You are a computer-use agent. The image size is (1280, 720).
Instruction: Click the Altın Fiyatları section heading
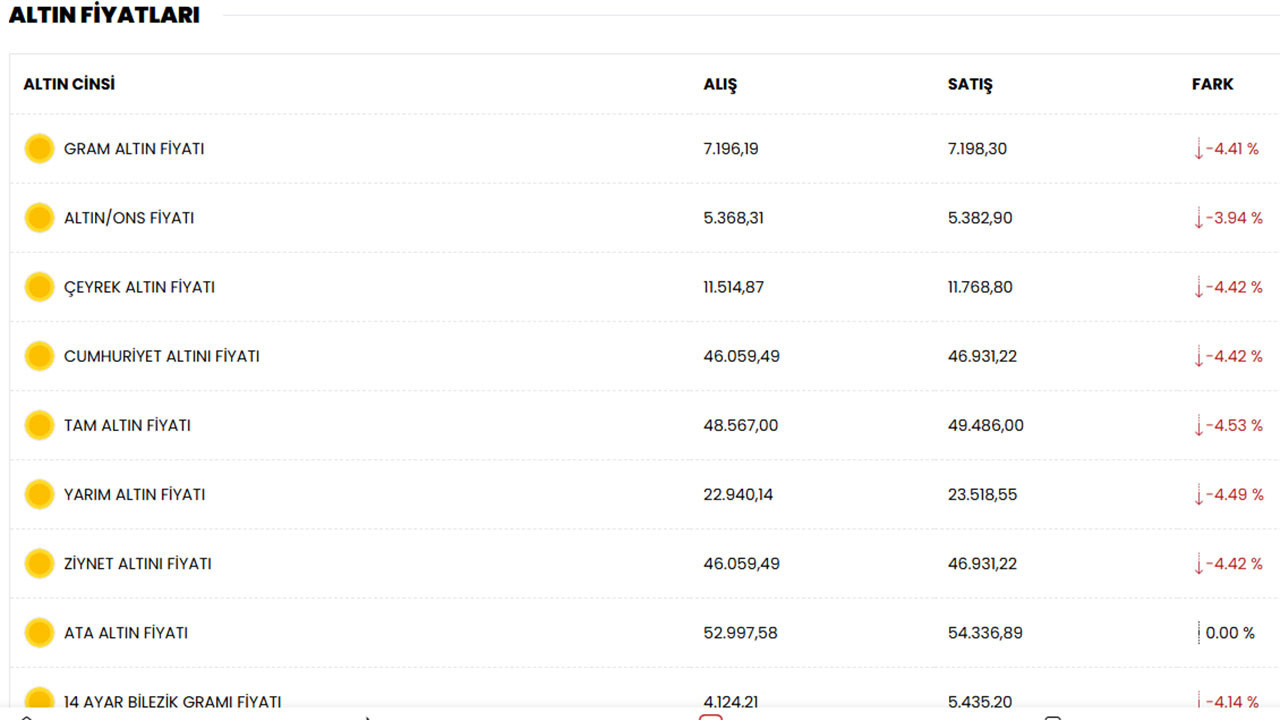coord(104,15)
